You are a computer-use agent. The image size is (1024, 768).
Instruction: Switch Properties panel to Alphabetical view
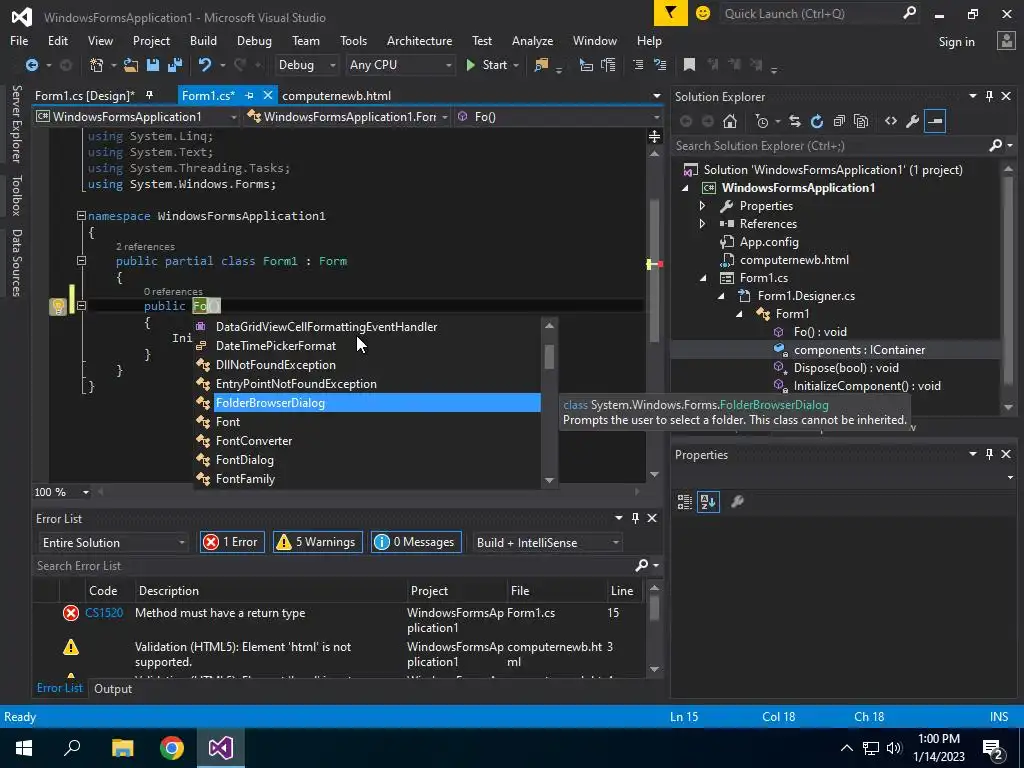708,502
